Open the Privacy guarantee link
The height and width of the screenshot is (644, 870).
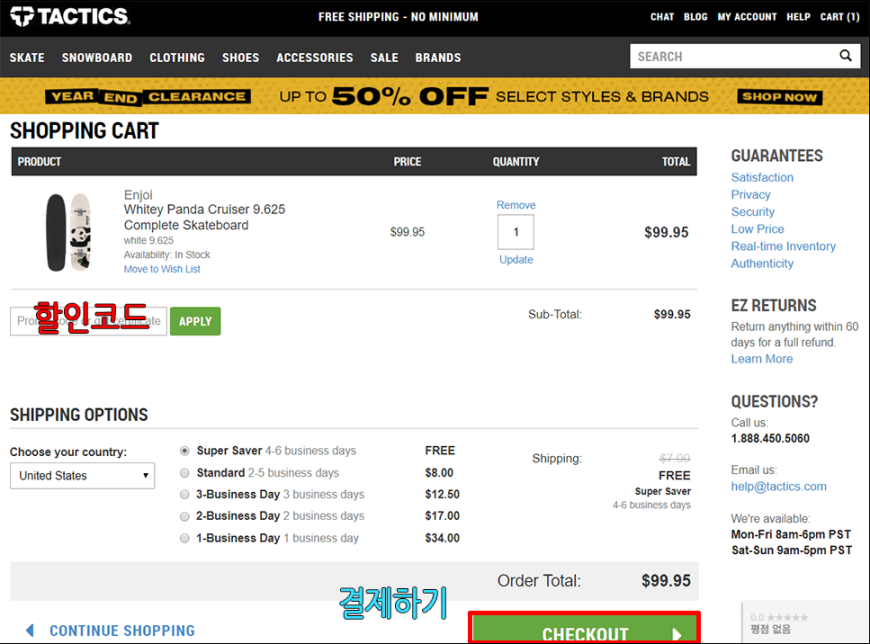[750, 195]
